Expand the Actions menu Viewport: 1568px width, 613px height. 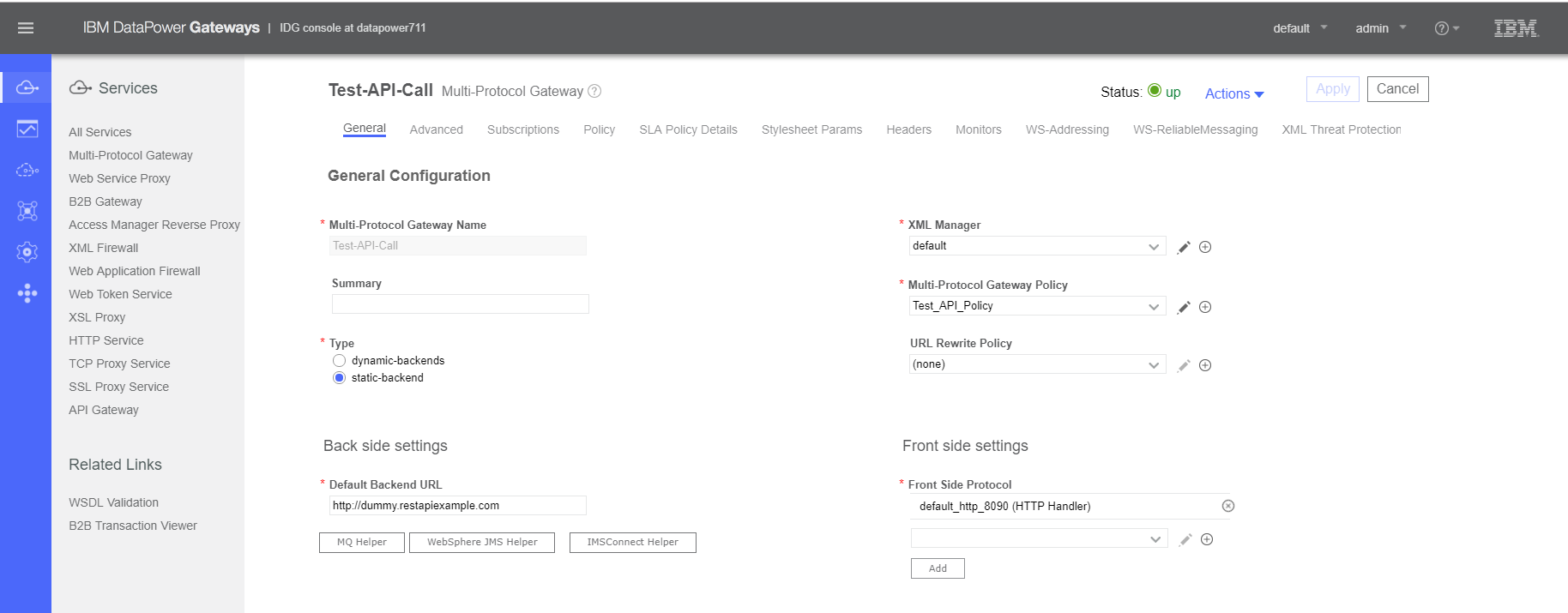point(1234,93)
